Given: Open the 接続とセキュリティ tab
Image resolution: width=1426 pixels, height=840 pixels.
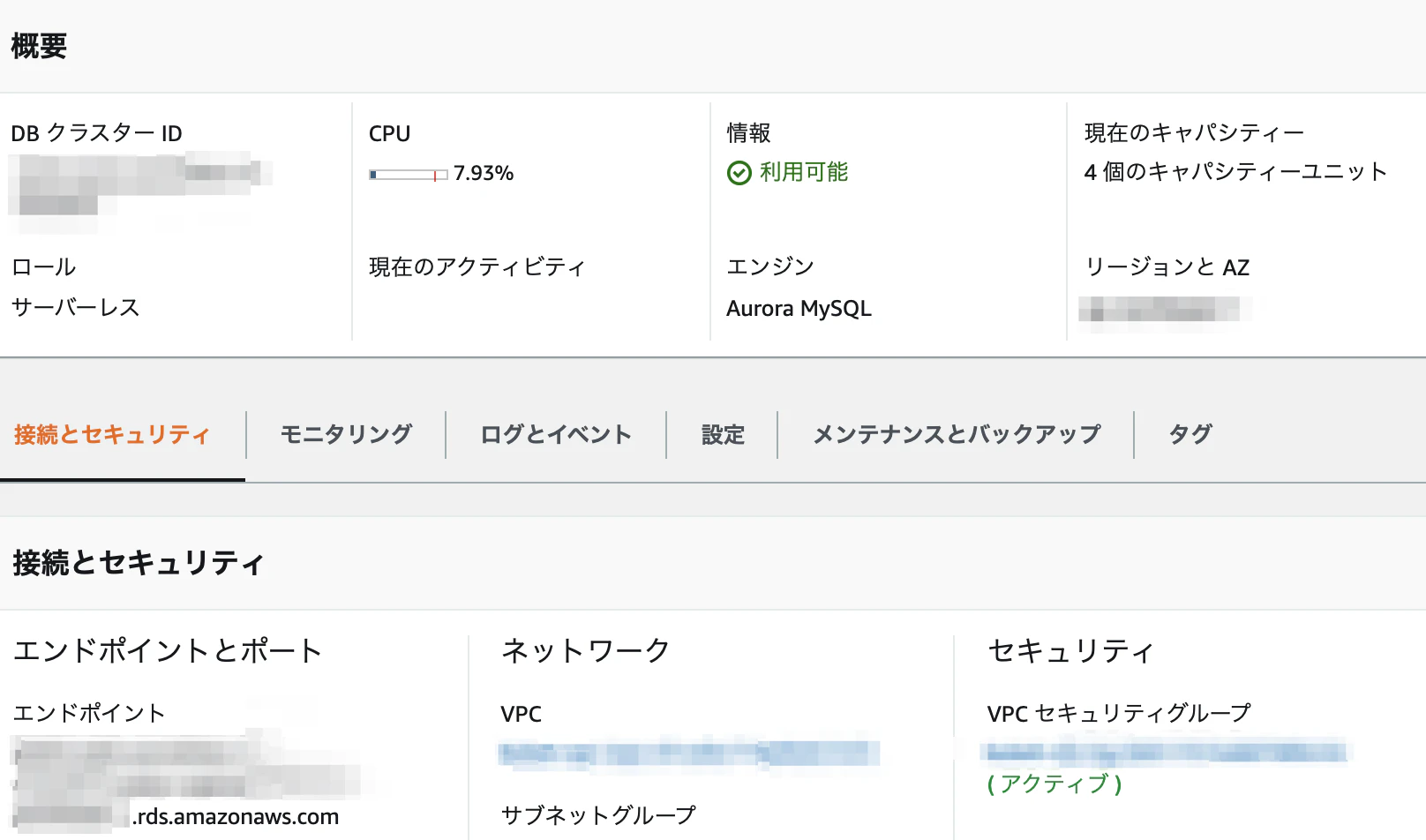Looking at the screenshot, I should [x=112, y=434].
